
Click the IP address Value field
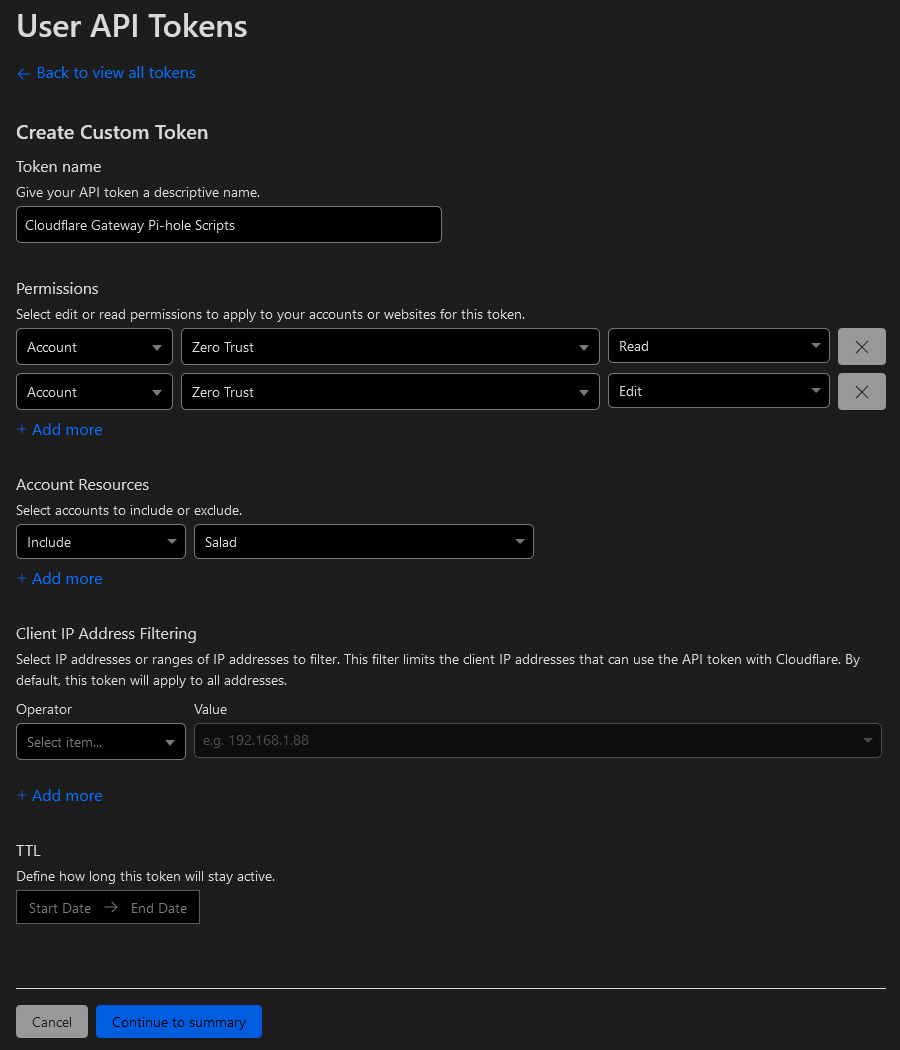pyautogui.click(x=537, y=741)
